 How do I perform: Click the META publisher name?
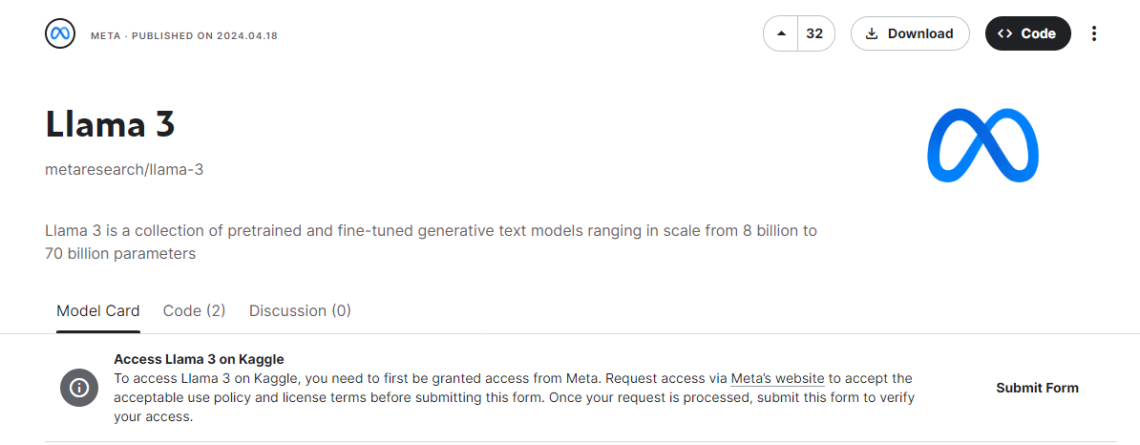click(105, 36)
